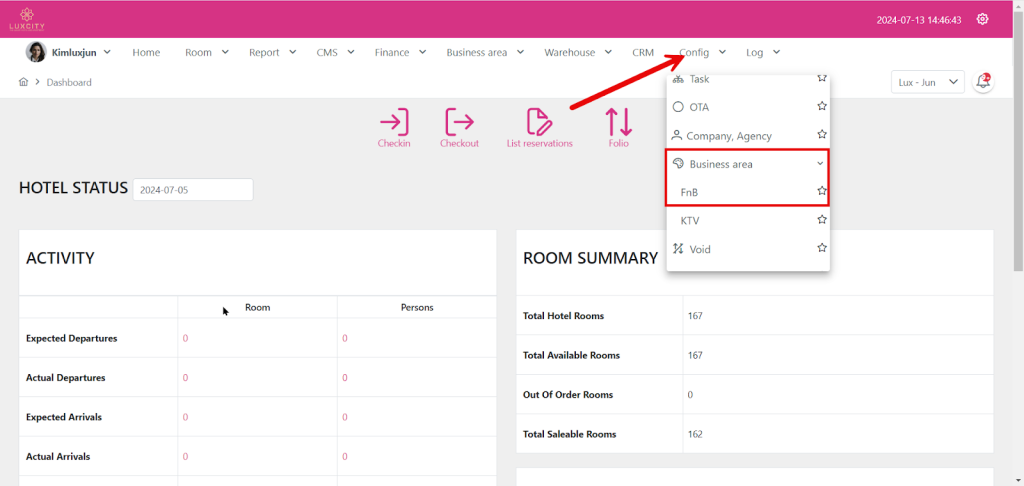Go to the CRM page
The height and width of the screenshot is (486, 1024).
click(643, 52)
